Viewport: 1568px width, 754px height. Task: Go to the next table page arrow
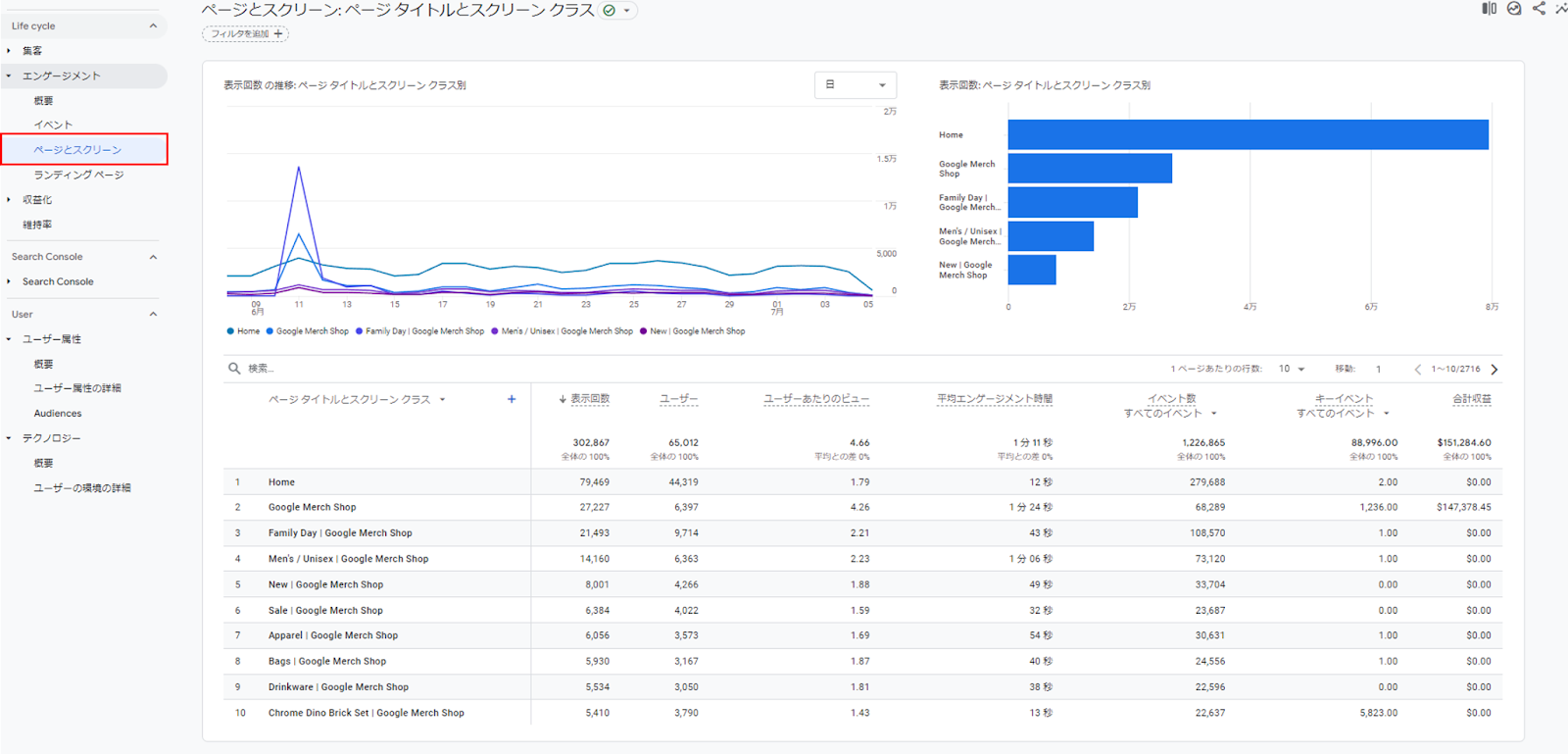[1494, 370]
